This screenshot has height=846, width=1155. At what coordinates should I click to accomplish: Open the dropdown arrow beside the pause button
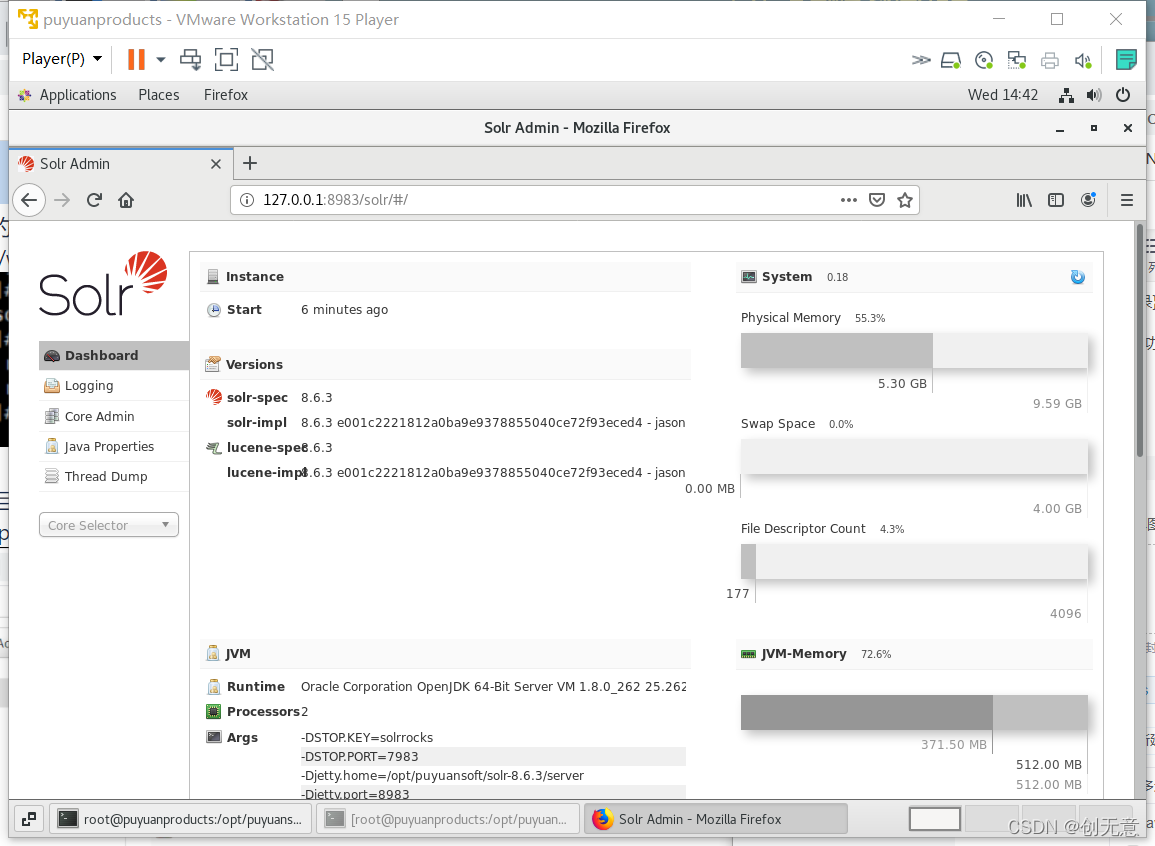pos(161,59)
